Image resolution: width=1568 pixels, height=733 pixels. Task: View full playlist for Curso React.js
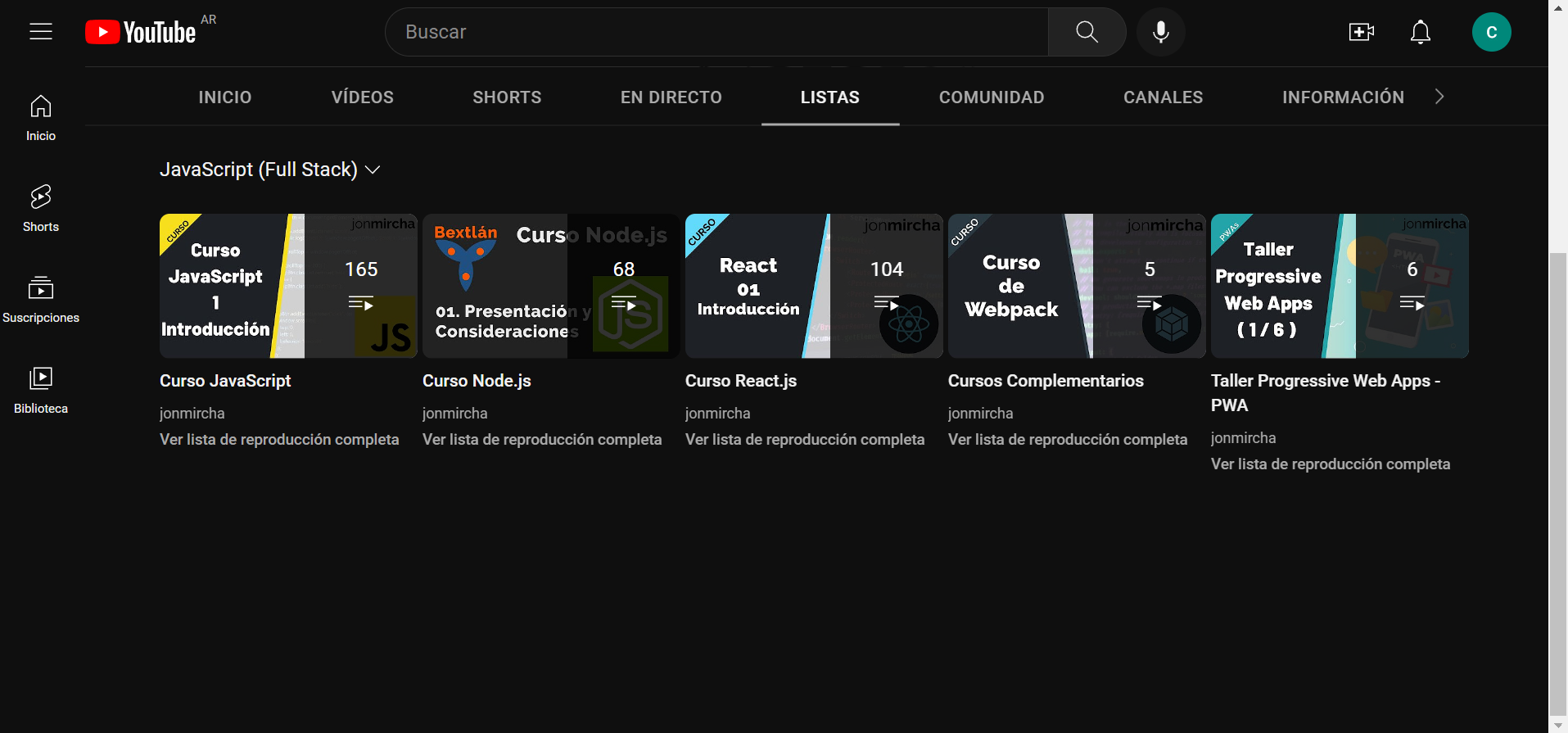click(x=805, y=440)
